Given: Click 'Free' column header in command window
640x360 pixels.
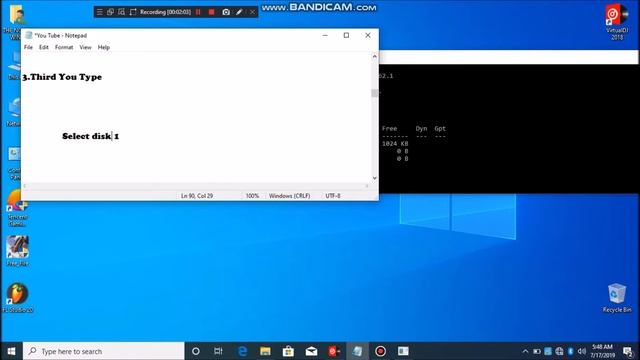Looking at the screenshot, I should [389, 129].
